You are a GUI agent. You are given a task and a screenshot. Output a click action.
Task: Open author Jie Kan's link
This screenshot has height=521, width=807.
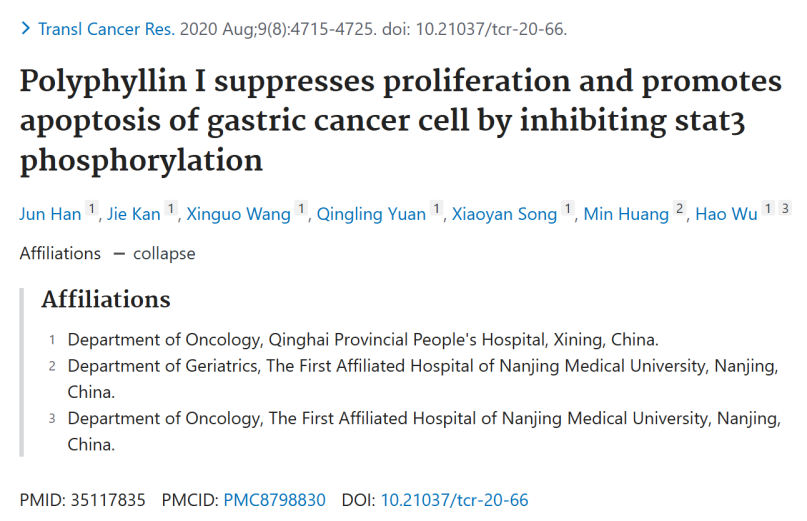click(134, 214)
